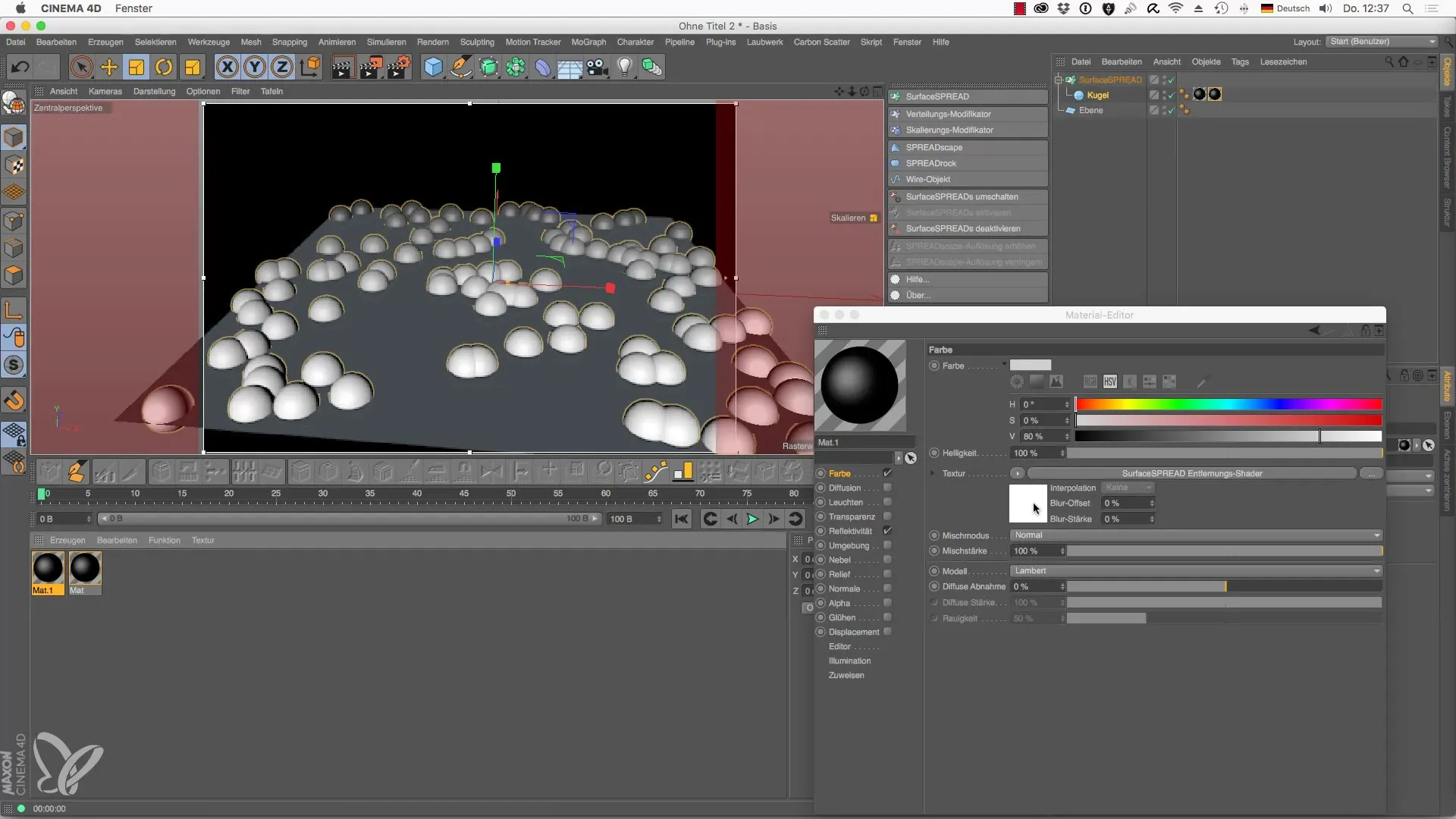Open the Objekte menu in object manager
Viewport: 1456px width, 819px height.
click(1206, 61)
